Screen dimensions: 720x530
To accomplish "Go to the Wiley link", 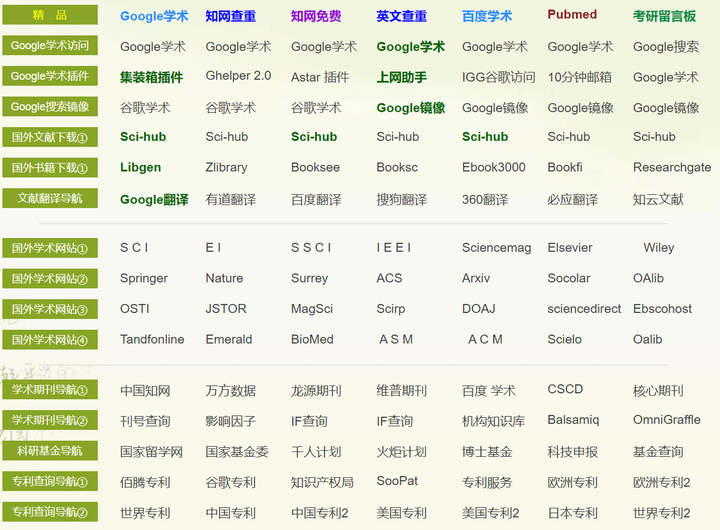I will [658, 248].
